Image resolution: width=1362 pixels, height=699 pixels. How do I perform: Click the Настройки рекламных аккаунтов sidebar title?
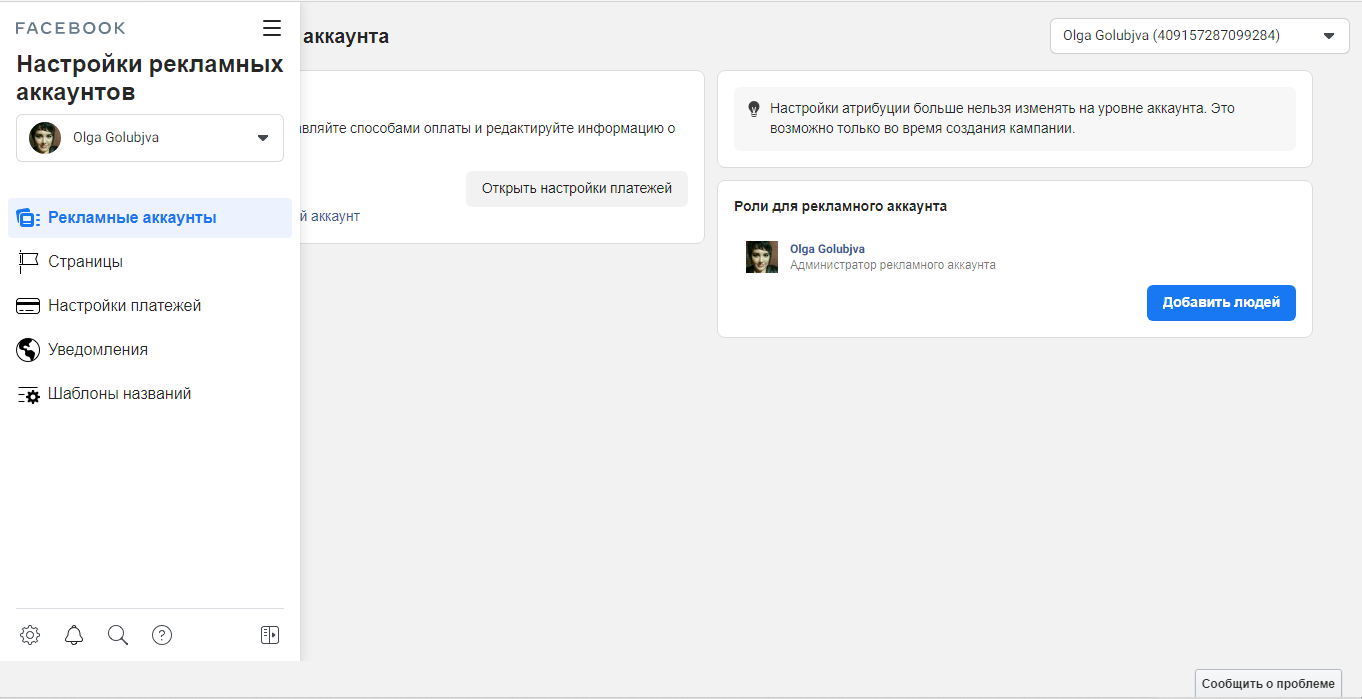point(150,79)
